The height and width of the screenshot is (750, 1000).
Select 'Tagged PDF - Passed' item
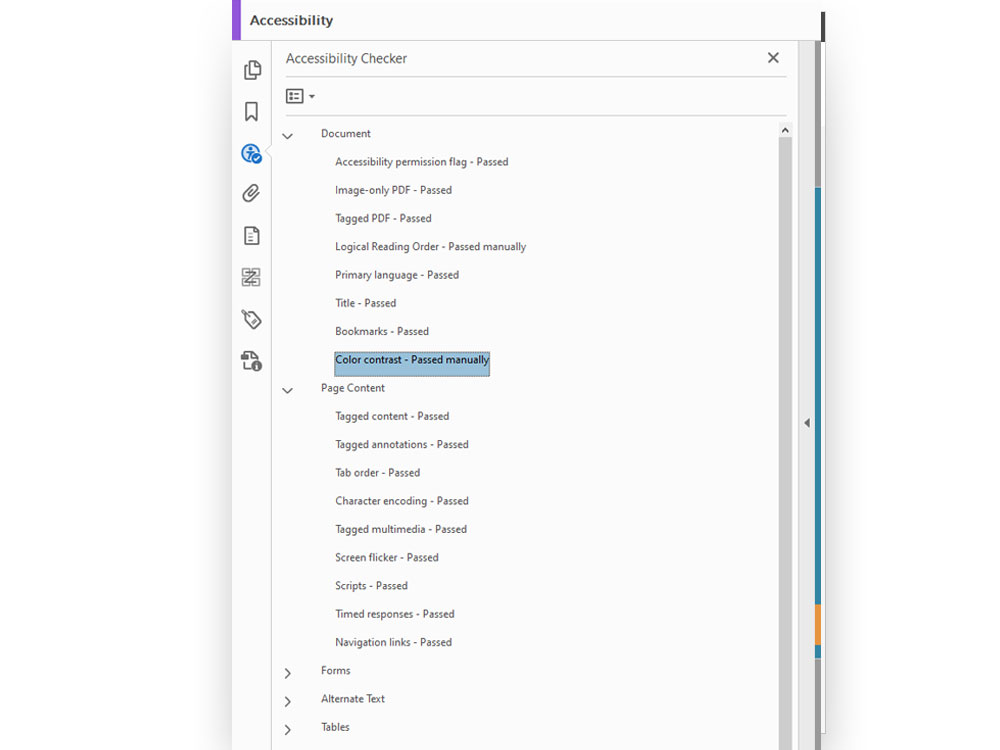pyautogui.click(x=383, y=218)
